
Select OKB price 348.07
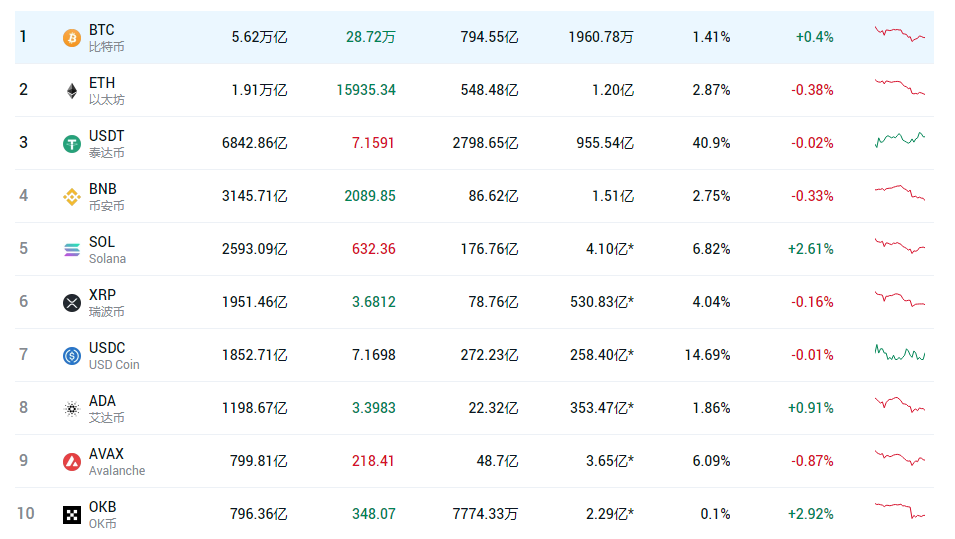(373, 514)
